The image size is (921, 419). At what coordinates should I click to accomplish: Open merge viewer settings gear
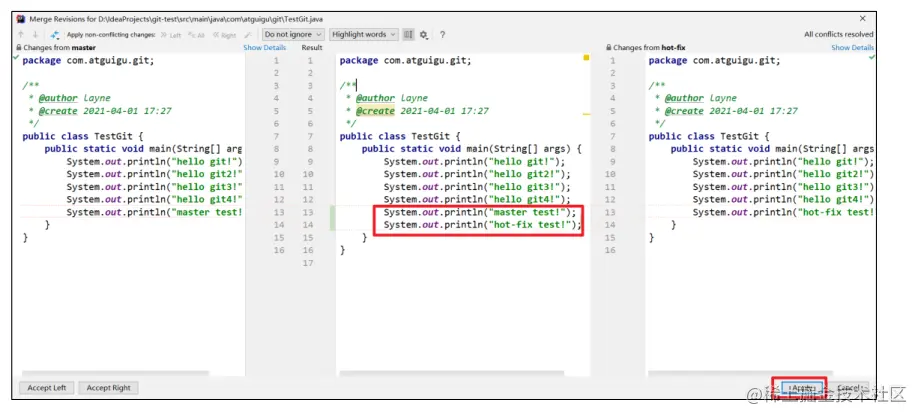423,35
